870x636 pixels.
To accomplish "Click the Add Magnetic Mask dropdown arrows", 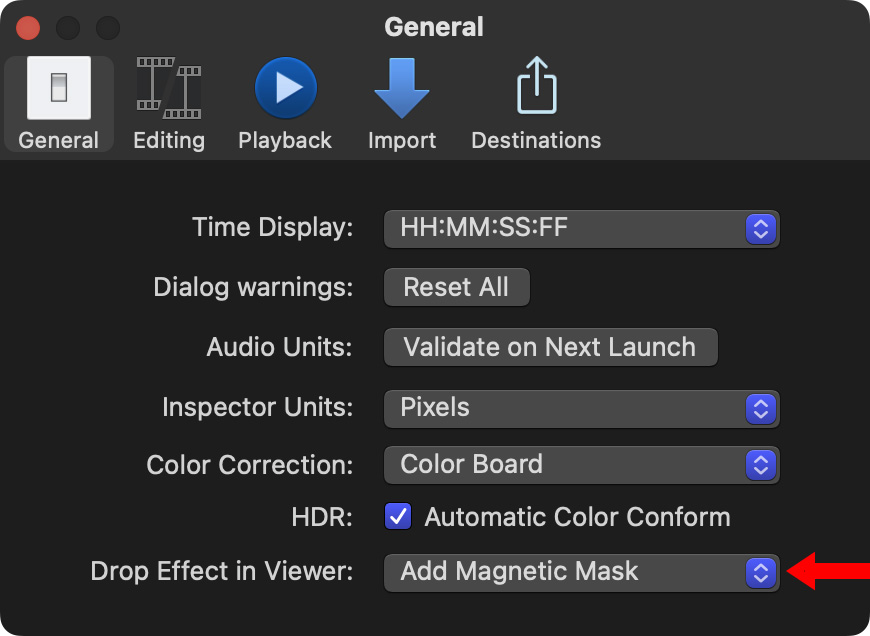I will pyautogui.click(x=761, y=572).
